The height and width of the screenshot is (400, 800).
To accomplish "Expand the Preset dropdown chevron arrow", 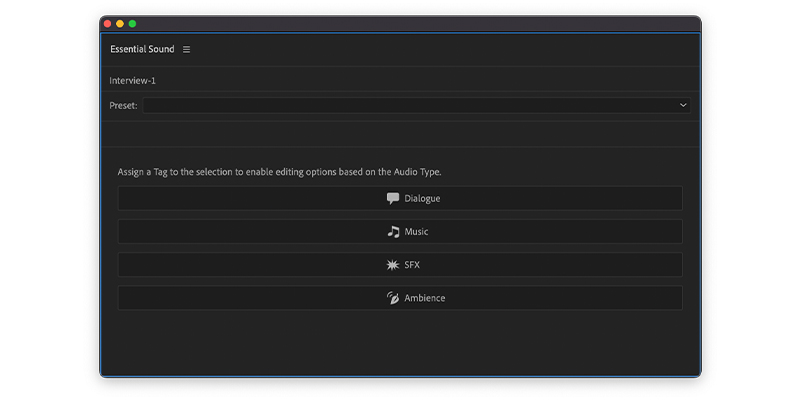I will coord(683,105).
